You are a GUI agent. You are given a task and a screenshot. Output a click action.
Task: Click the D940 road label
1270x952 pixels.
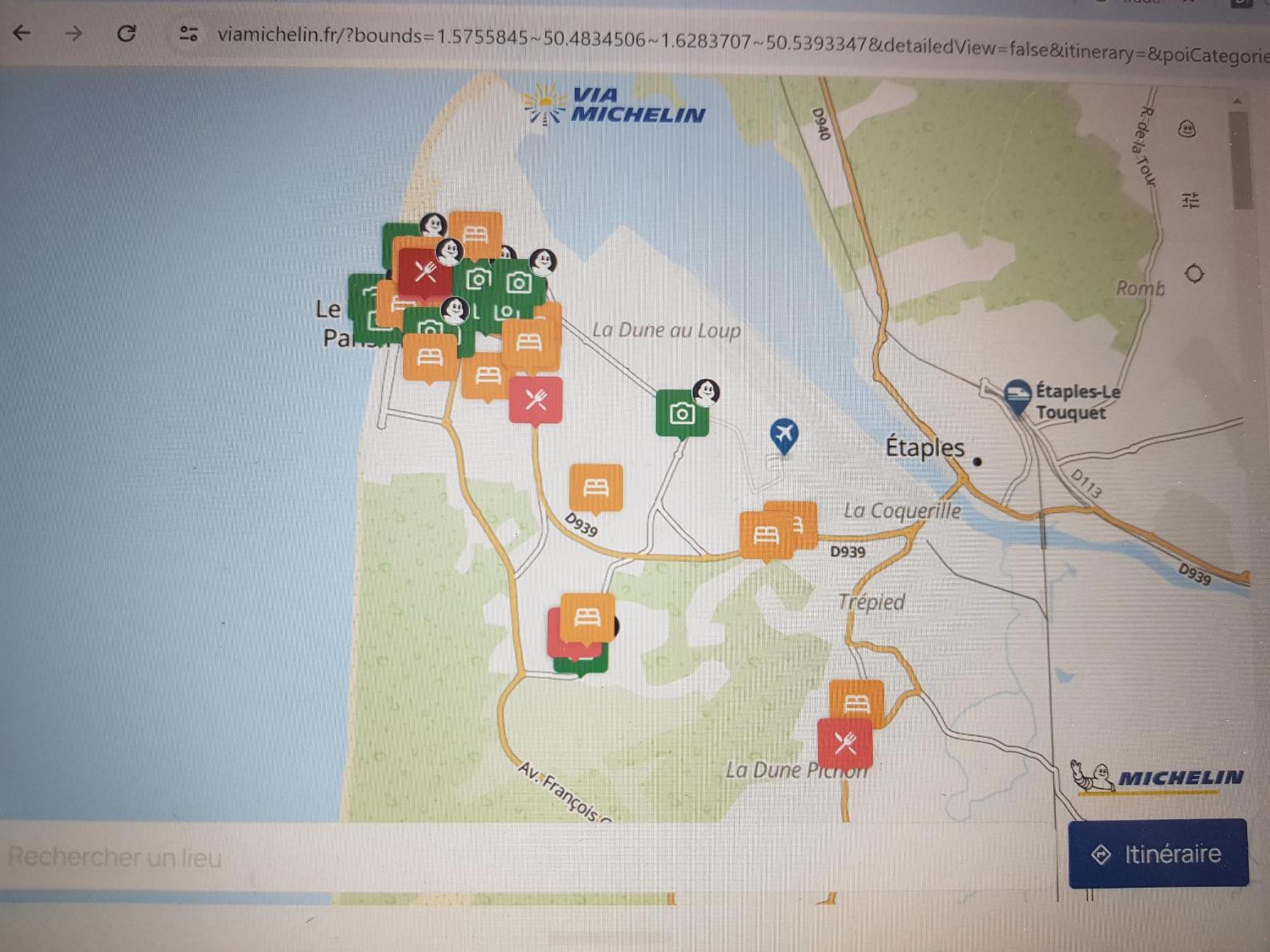[x=821, y=123]
